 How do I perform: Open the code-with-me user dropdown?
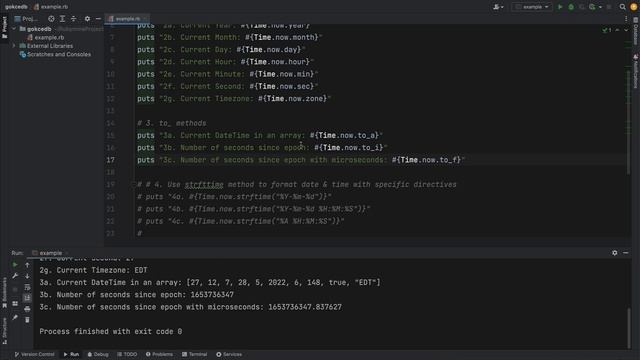click(498, 7)
